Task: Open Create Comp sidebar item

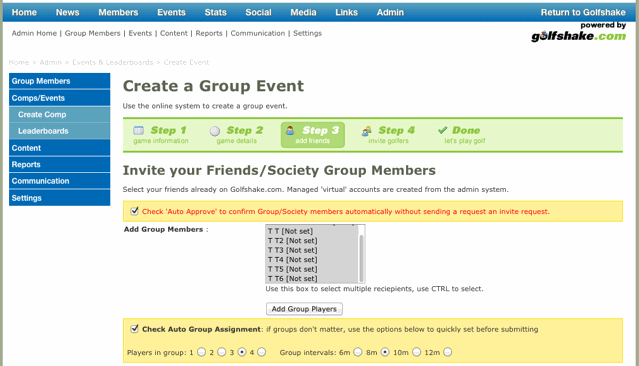Action: 59,115
